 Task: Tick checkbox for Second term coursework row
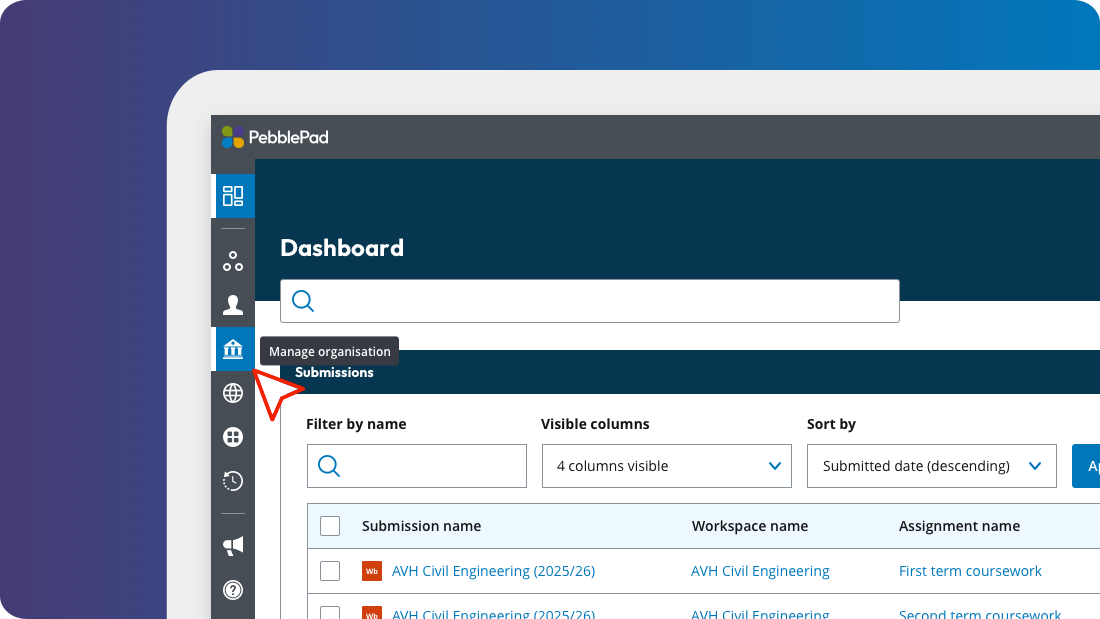click(330, 613)
